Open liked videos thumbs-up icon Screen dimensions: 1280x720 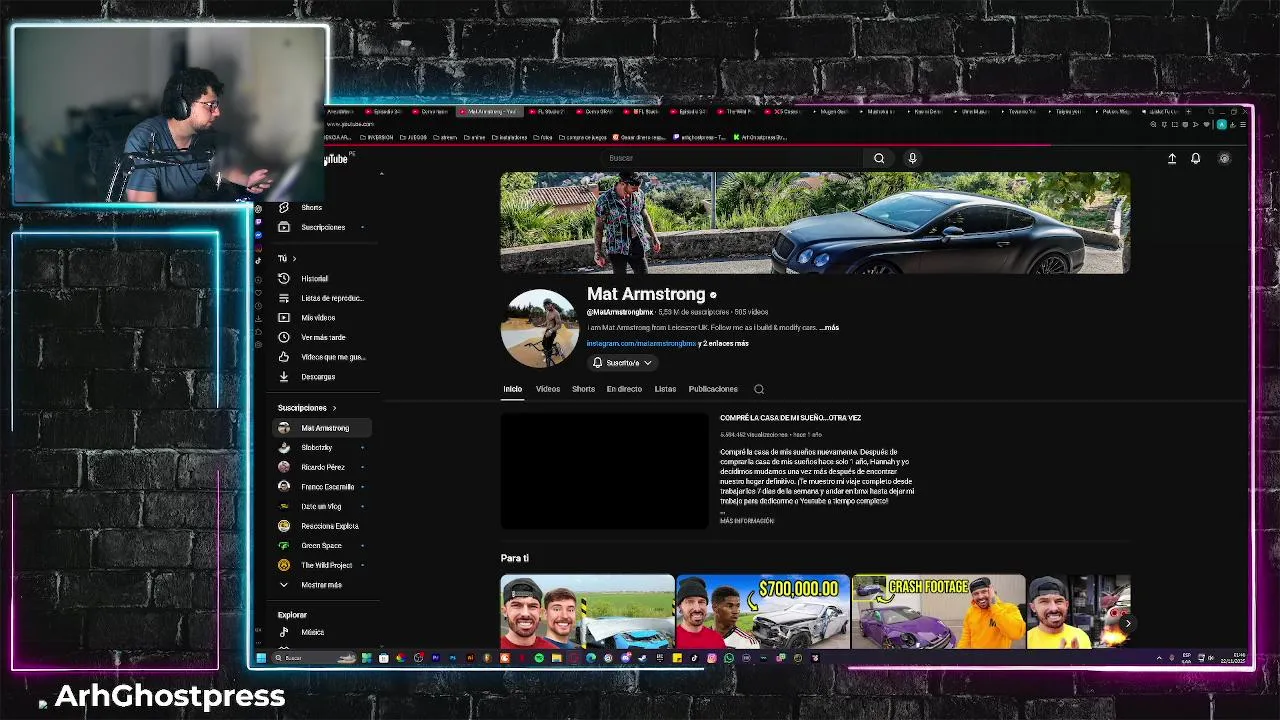[x=284, y=357]
